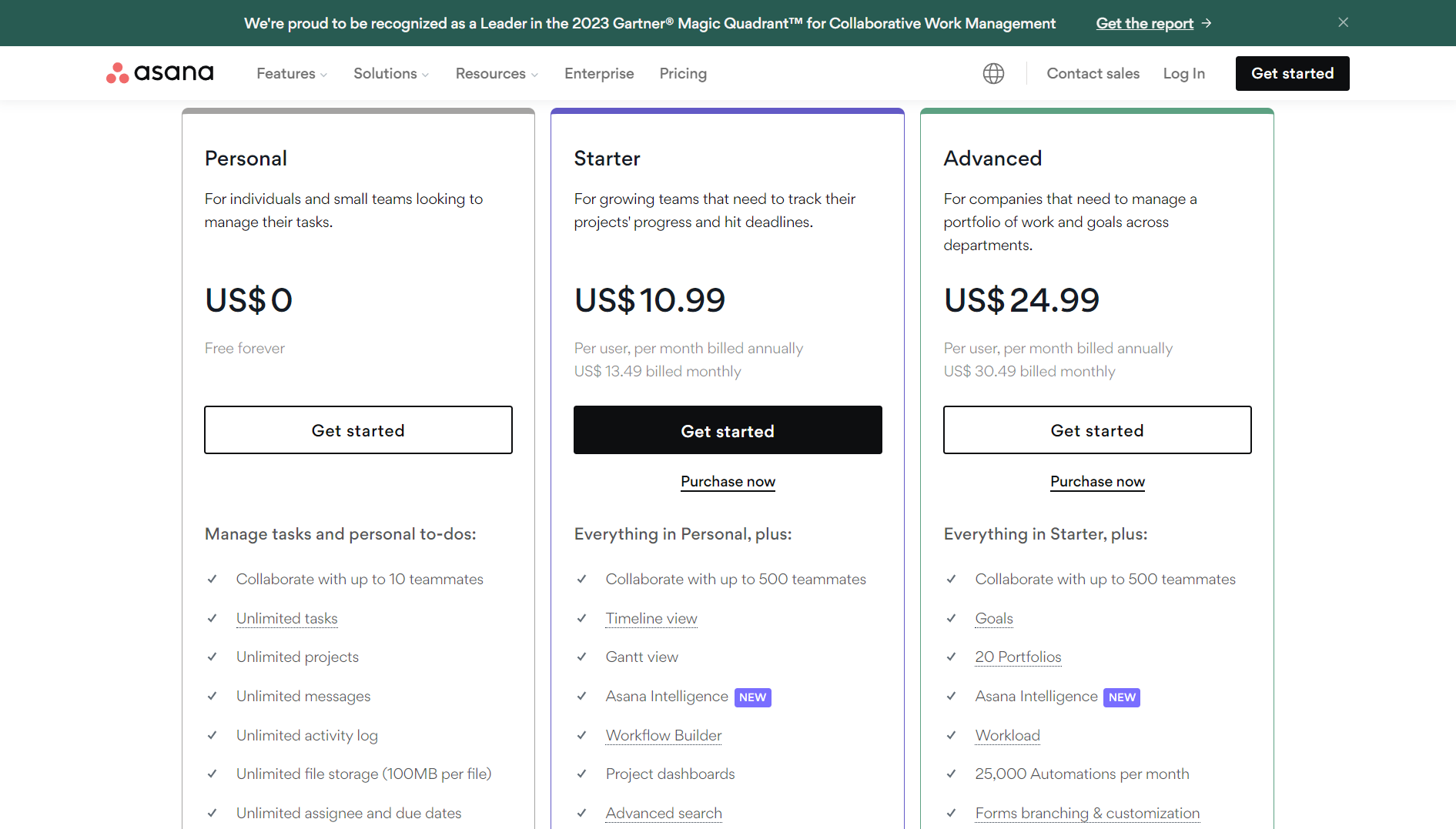Image resolution: width=1456 pixels, height=829 pixels.
Task: Click Get started on the Starter plan
Action: [728, 430]
